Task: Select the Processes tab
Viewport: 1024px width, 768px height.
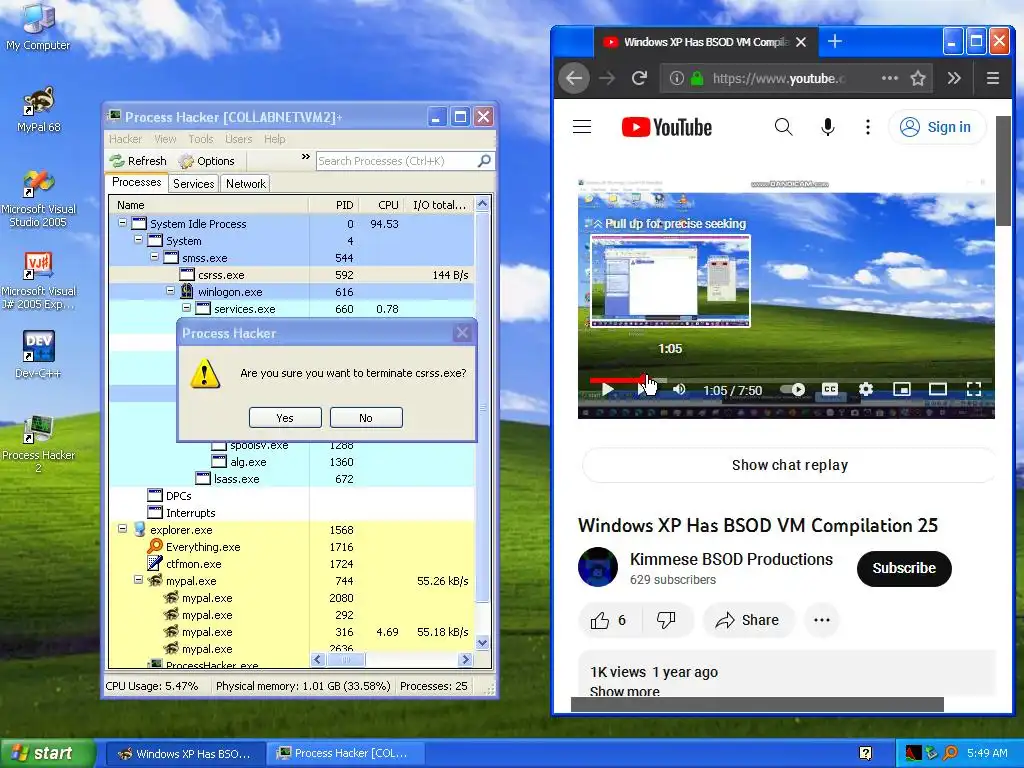Action: tap(136, 182)
